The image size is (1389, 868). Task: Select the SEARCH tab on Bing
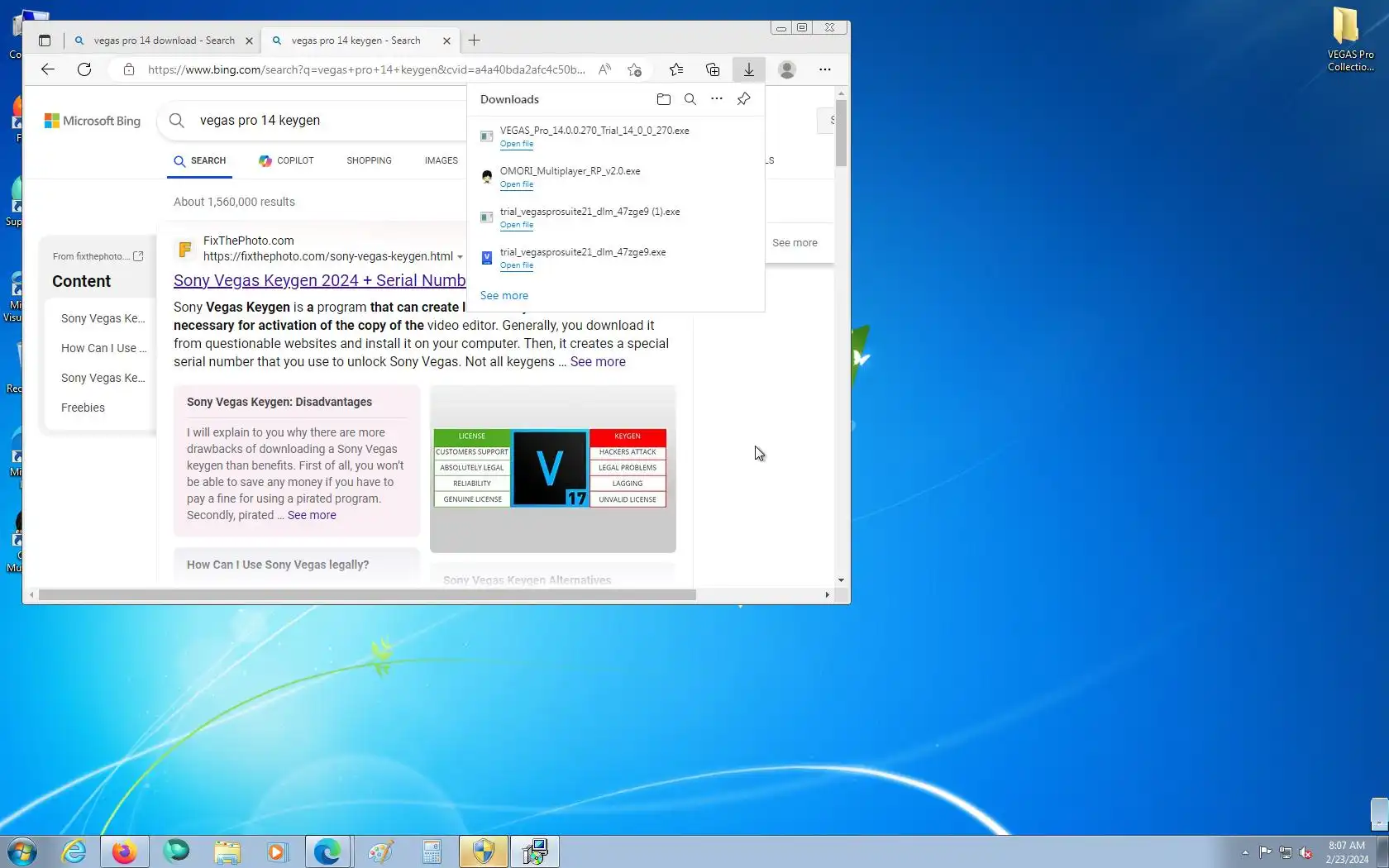click(x=200, y=161)
